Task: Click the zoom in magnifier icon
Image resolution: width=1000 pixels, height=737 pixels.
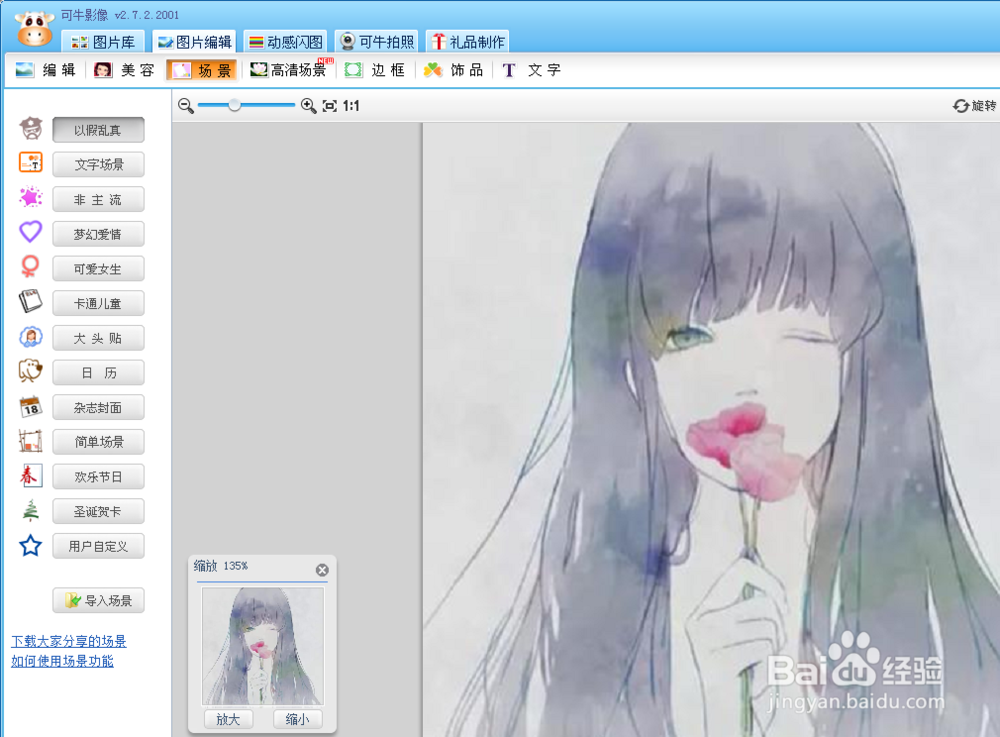Action: (x=308, y=106)
